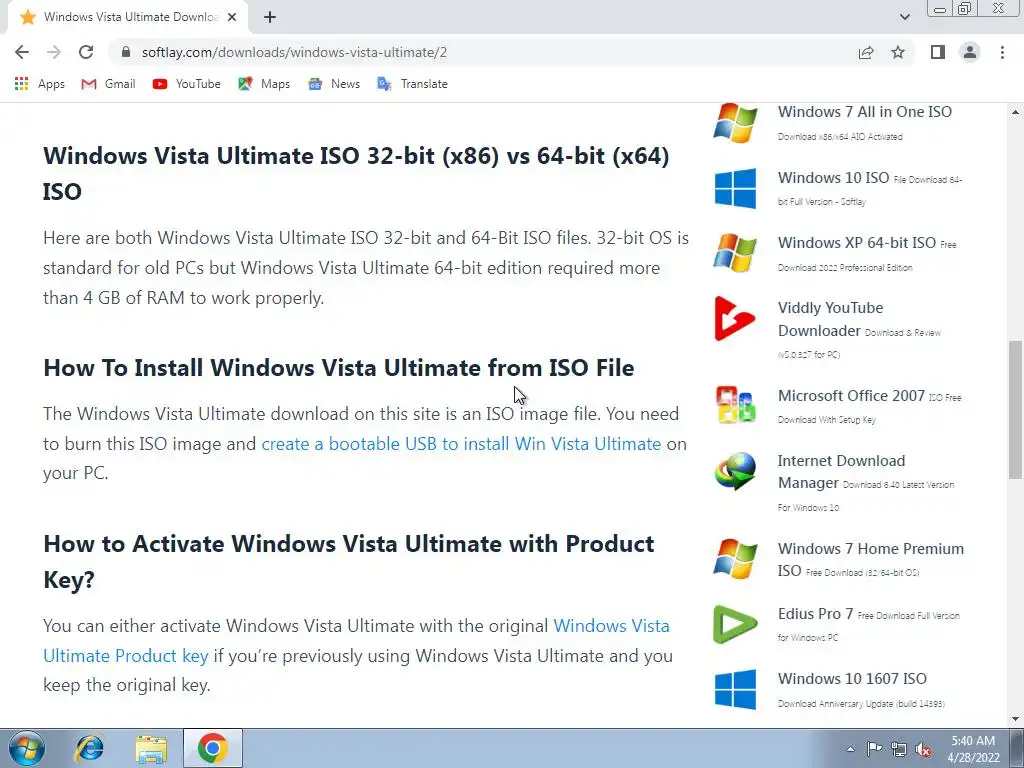The image size is (1024, 768).
Task: Click the Windows 10 ISO logo thumbnail
Action: pos(735,188)
